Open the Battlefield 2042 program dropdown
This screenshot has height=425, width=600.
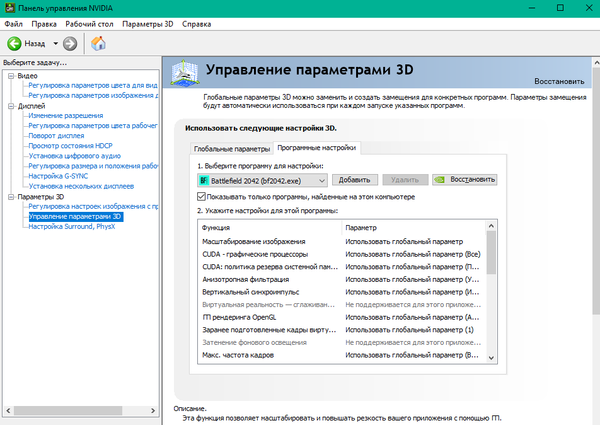[321, 180]
